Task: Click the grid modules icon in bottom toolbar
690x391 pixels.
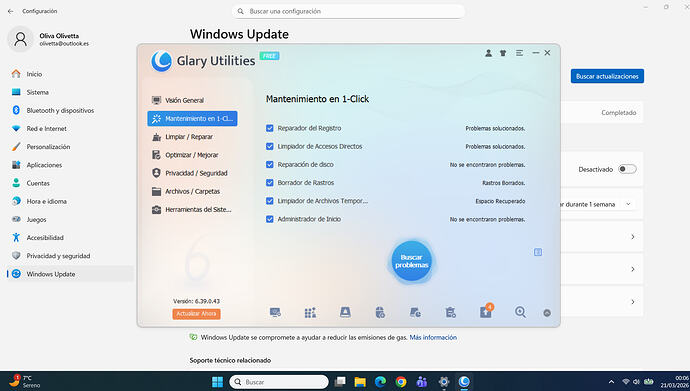Action: point(310,313)
